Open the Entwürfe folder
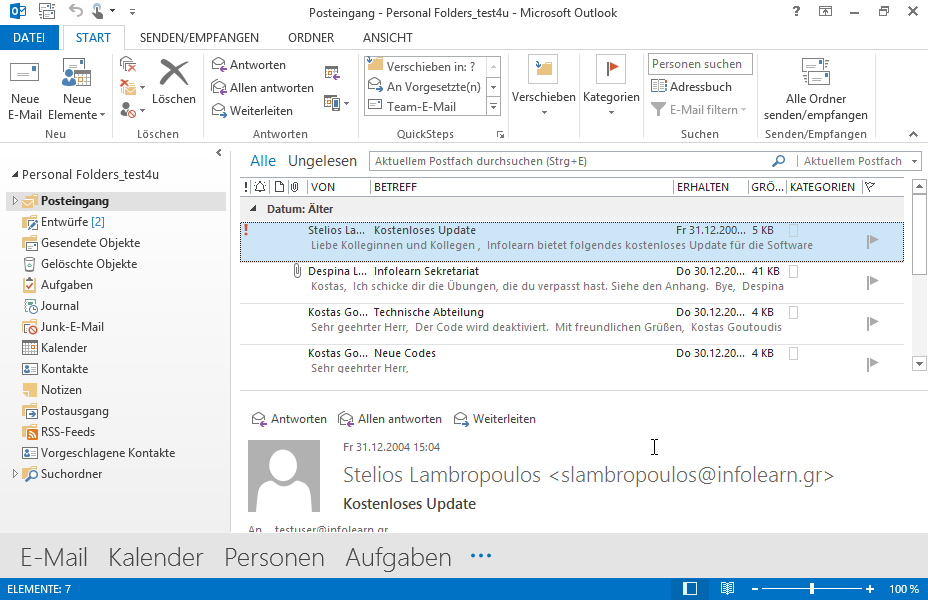Image resolution: width=928 pixels, height=600 pixels. click(64, 222)
